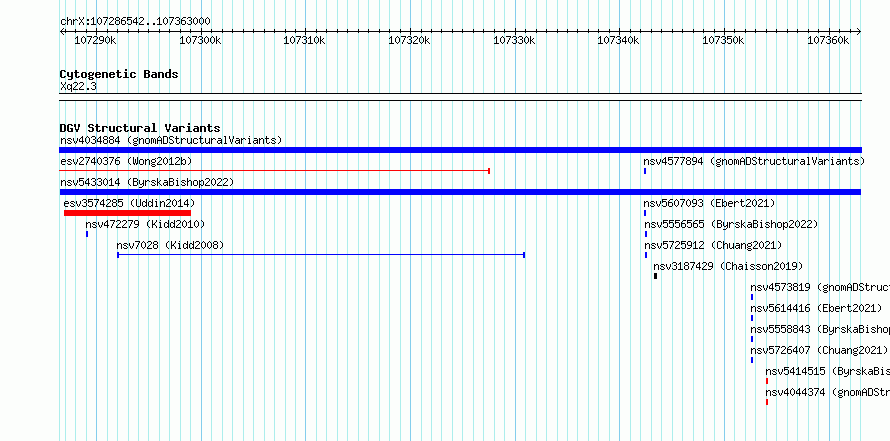Click the blue marker below nsv4577894
Viewport: 890px width, 441px height.
click(645, 171)
